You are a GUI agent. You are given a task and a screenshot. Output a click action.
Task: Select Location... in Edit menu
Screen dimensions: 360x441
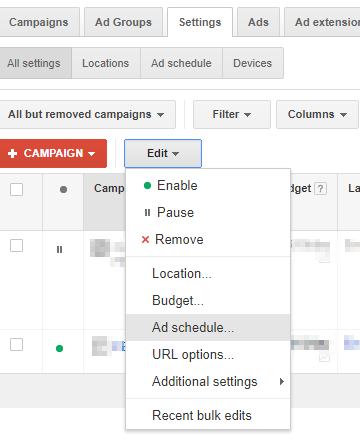point(208,274)
